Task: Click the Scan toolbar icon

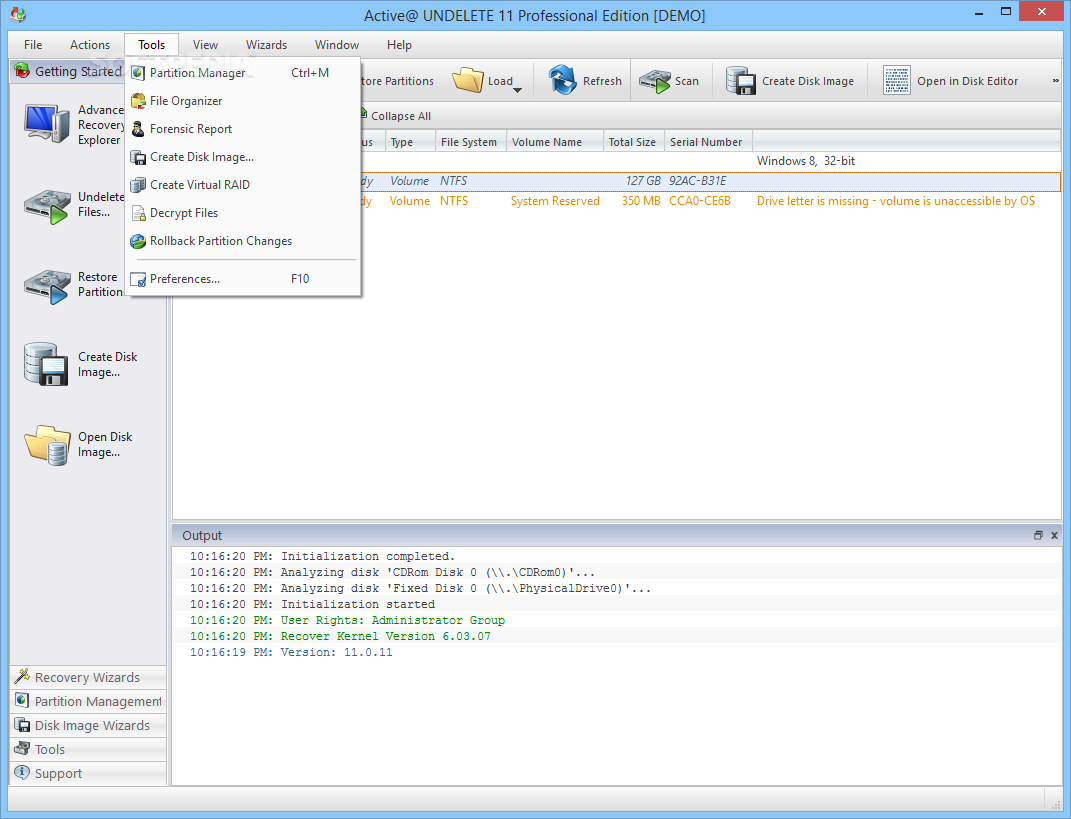Action: [x=654, y=81]
